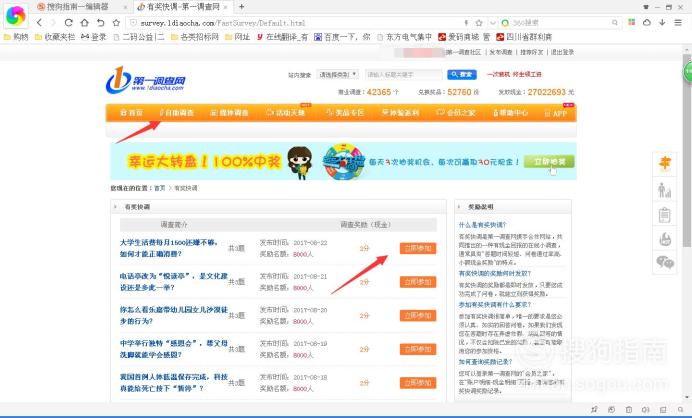Image resolution: width=692 pixels, height=418 pixels.
Task: Click the blue 搜索 button
Action: pos(462,75)
